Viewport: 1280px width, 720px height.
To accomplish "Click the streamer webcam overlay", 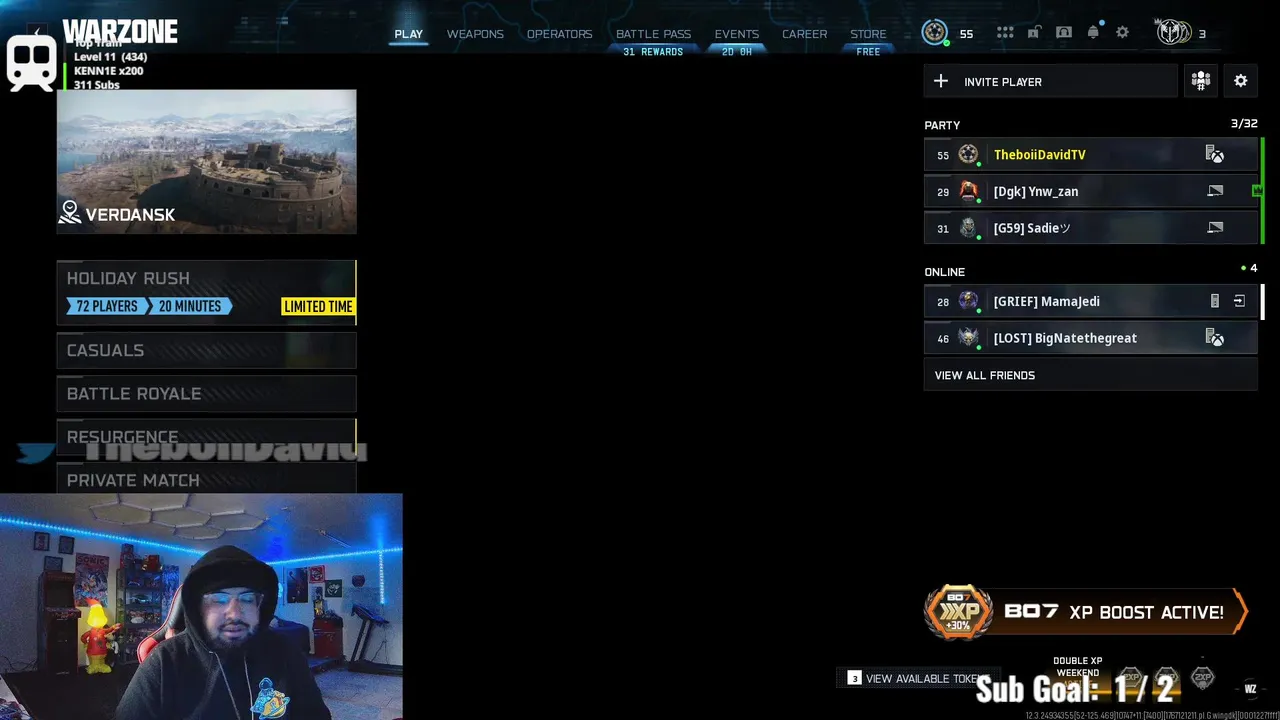I will (201, 606).
